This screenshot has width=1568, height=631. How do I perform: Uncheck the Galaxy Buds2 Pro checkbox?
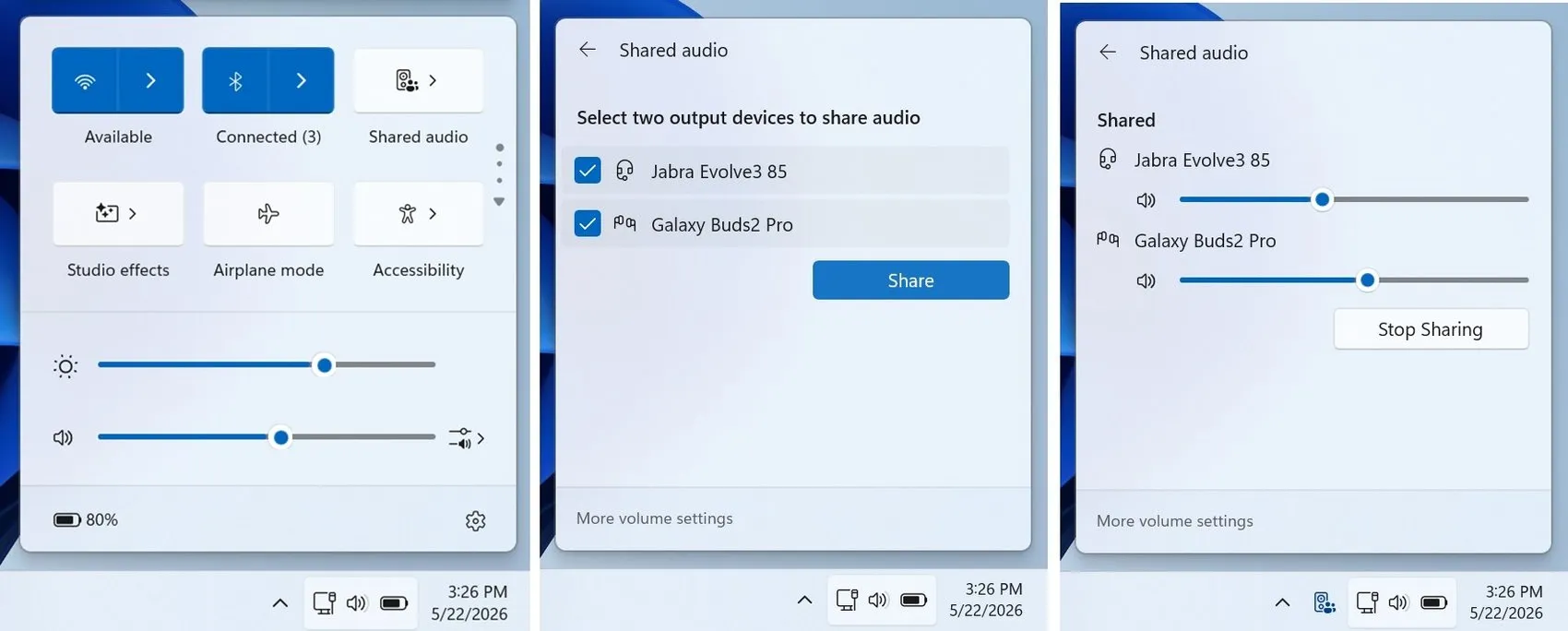[588, 223]
